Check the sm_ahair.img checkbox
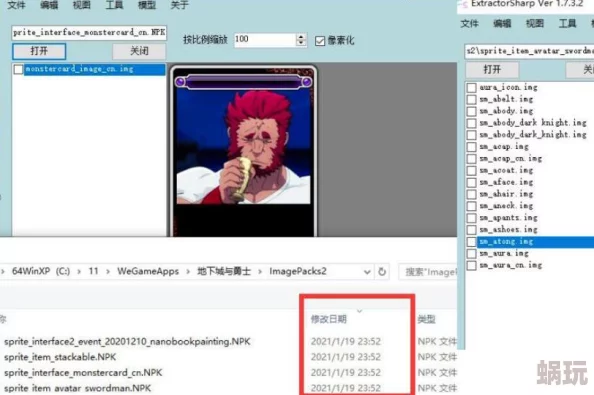 (471, 194)
